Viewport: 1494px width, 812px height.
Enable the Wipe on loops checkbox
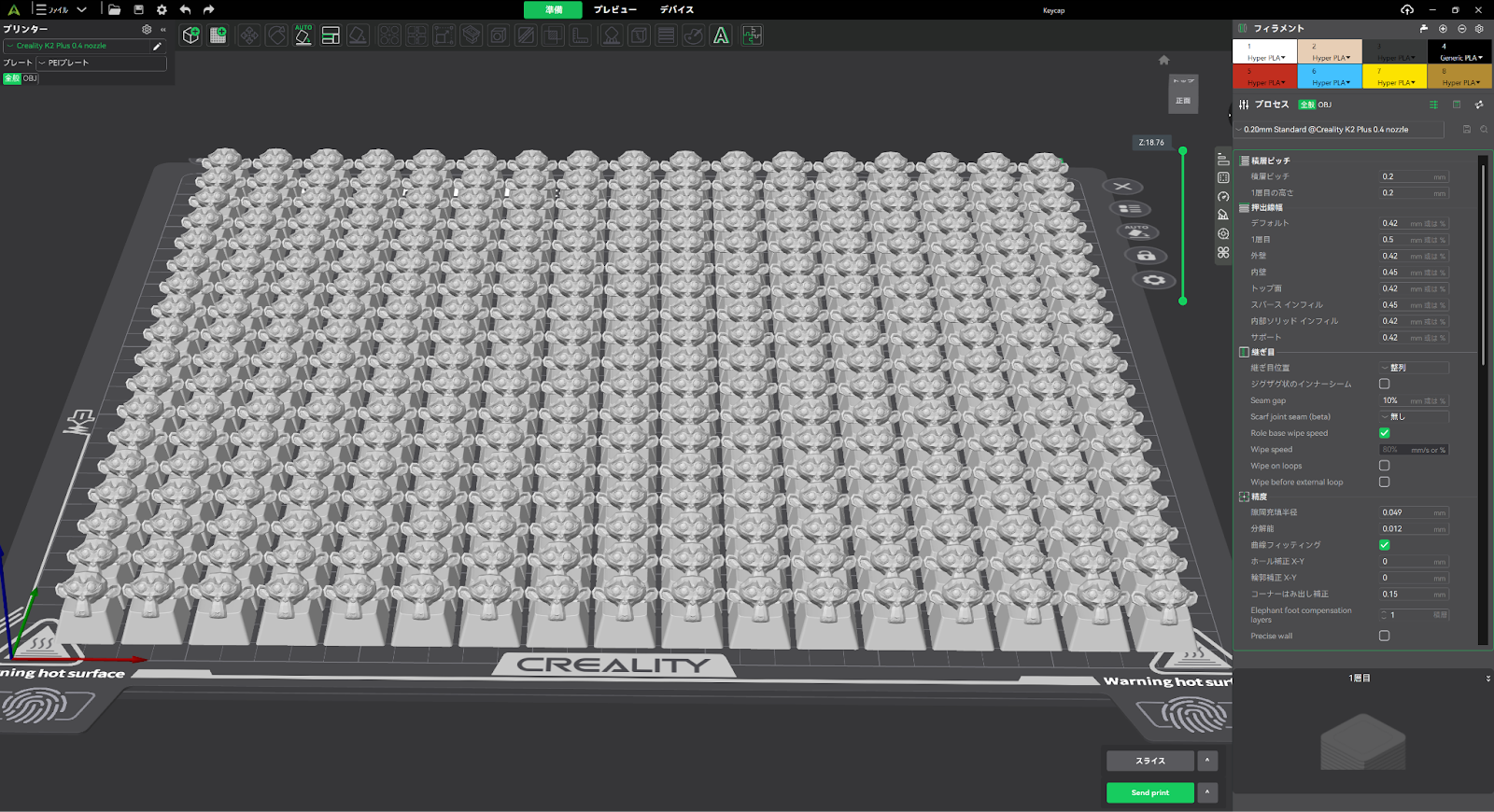(1384, 466)
